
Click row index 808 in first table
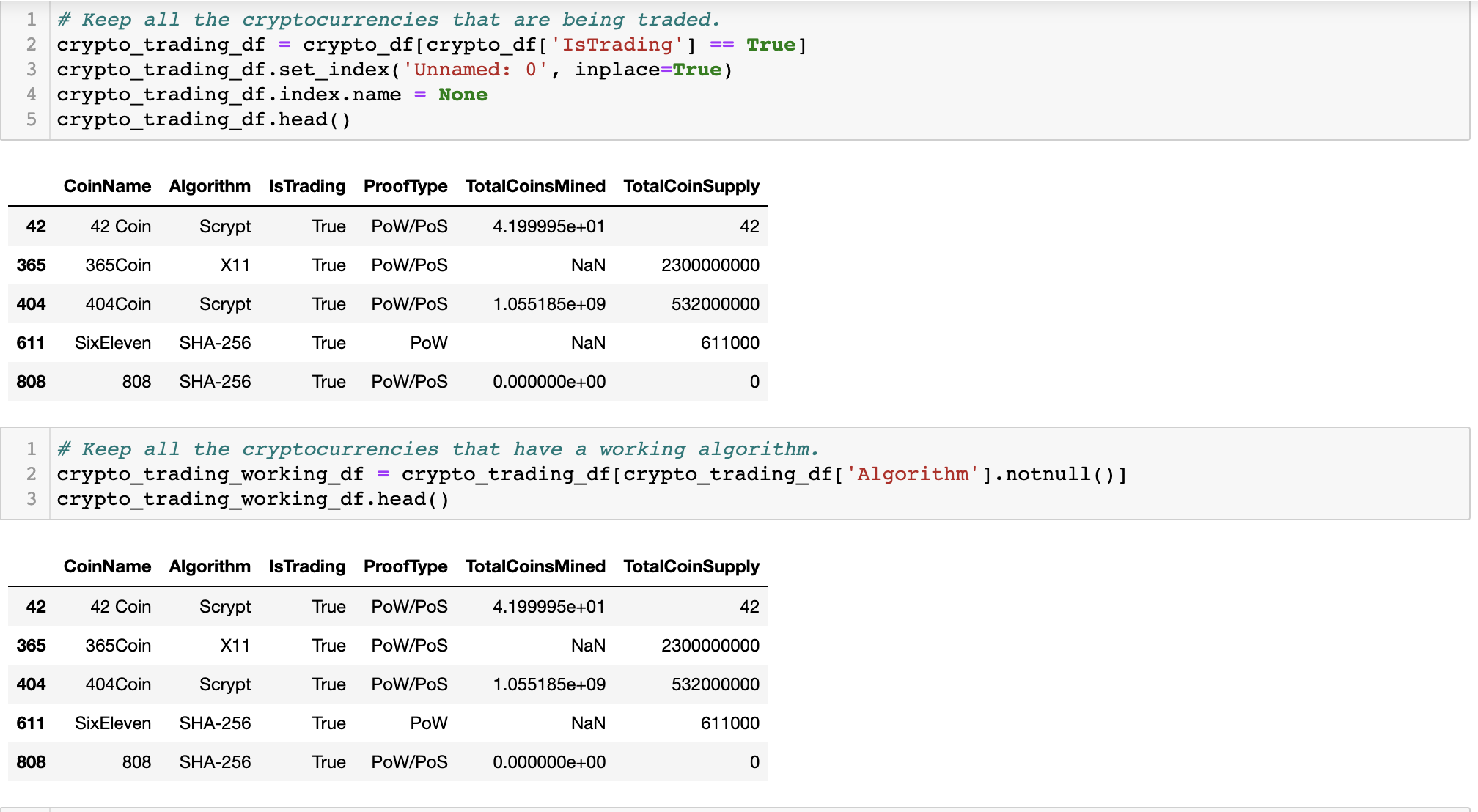point(31,382)
